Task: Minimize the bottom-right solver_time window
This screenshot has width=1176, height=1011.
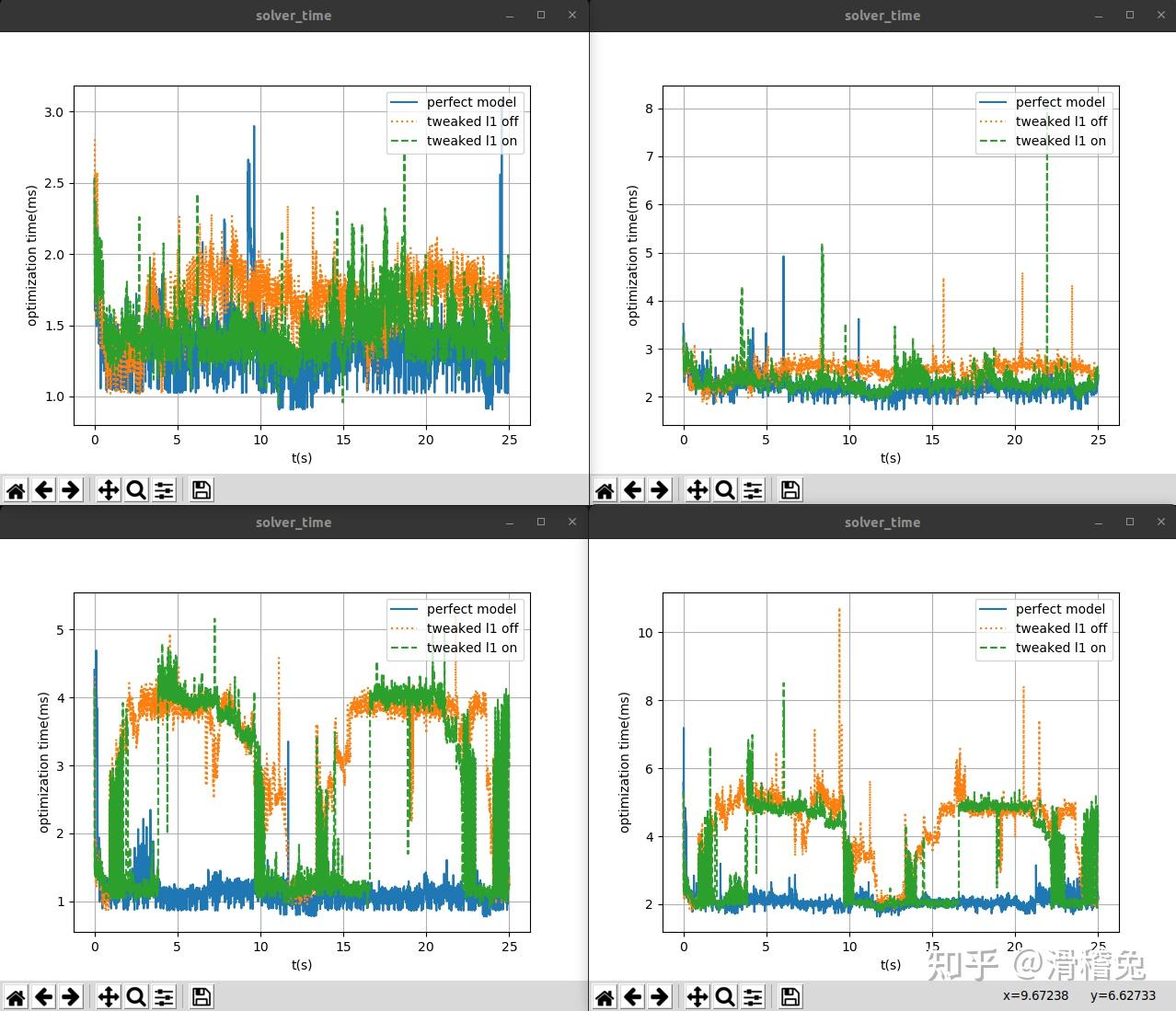Action: 1099,522
